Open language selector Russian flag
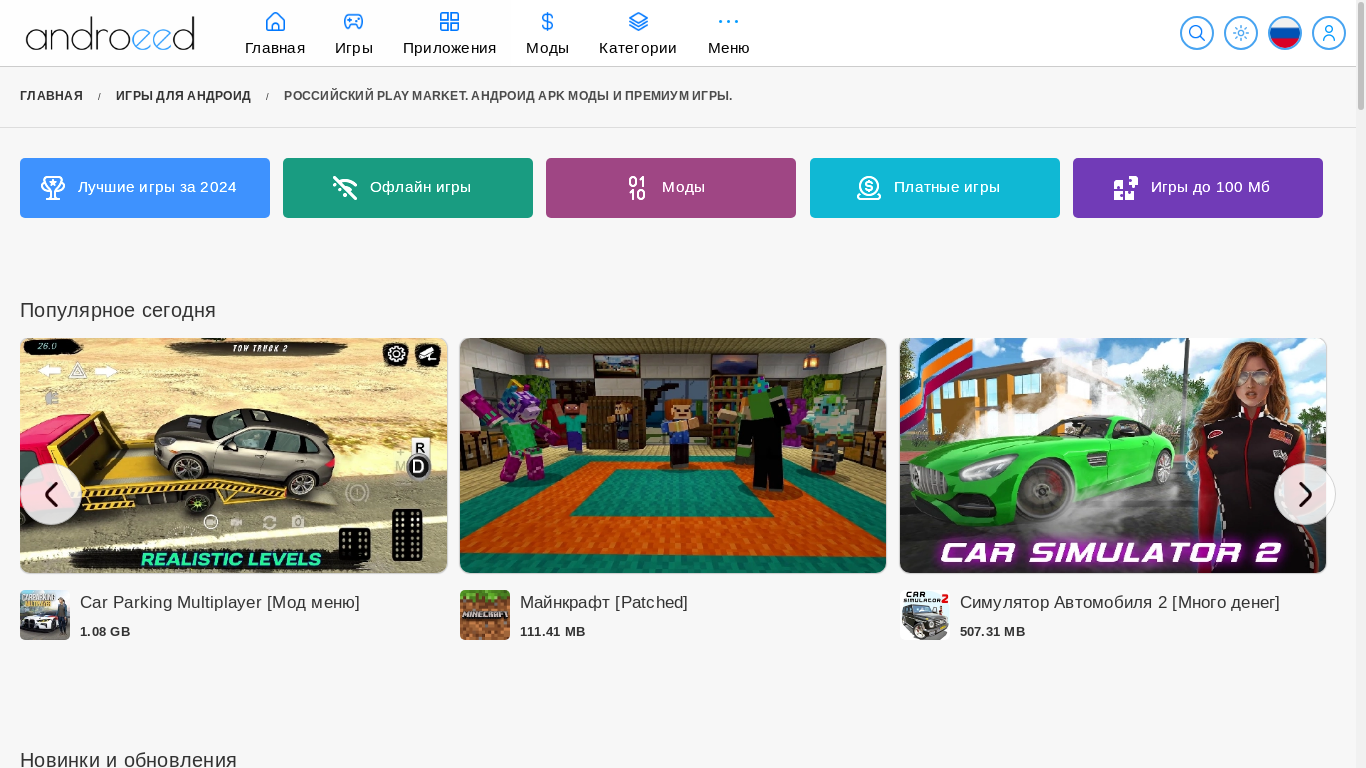Viewport: 1366px width, 768px height. click(x=1285, y=33)
